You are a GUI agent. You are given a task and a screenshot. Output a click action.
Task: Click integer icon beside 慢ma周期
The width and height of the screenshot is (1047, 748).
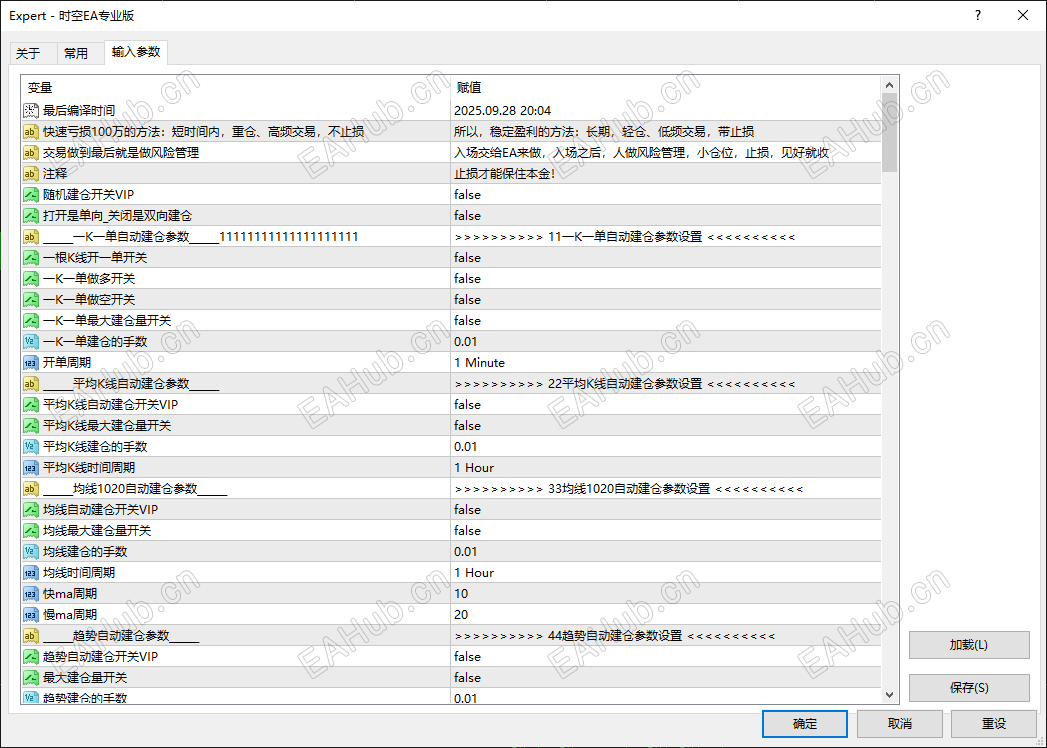pyautogui.click(x=31, y=614)
